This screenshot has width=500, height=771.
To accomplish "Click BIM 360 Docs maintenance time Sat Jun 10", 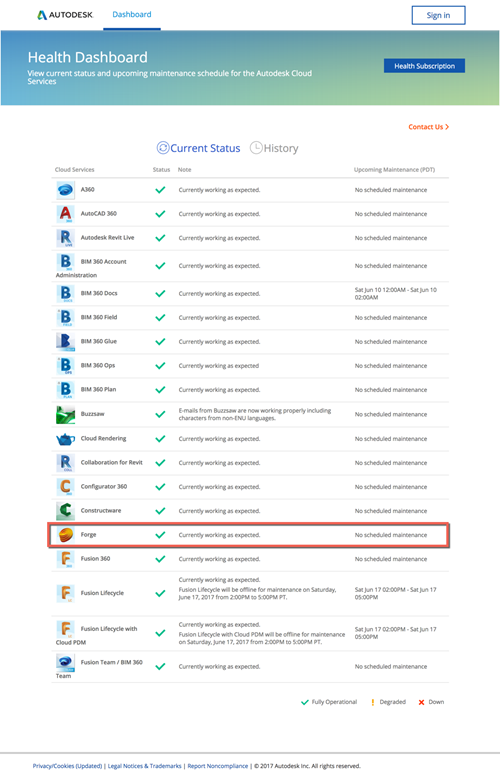I will tap(396, 294).
